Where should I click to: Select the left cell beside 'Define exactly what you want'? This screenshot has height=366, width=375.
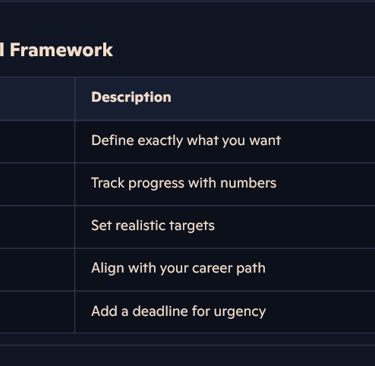(x=37, y=142)
